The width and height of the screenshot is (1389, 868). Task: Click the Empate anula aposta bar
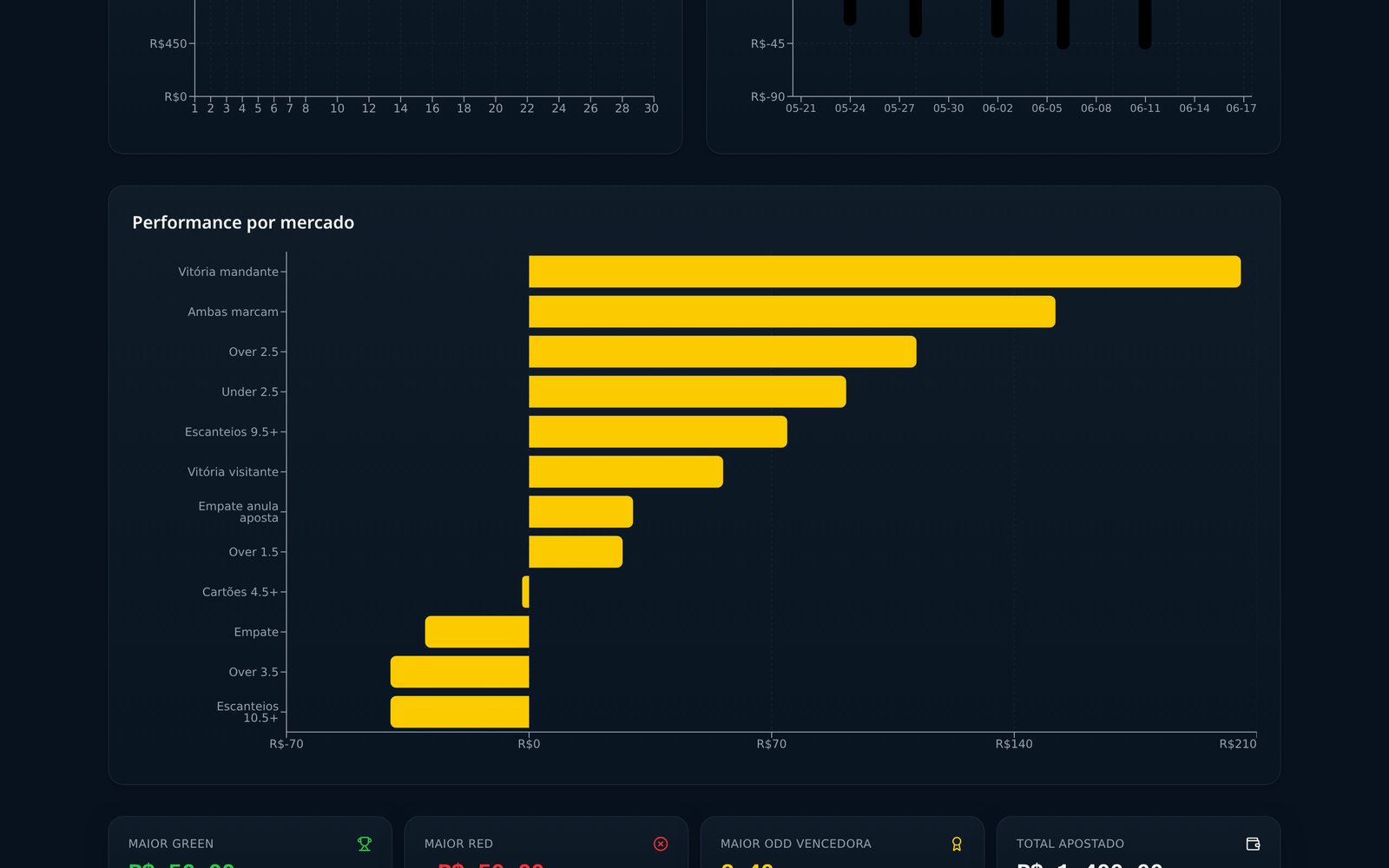[581, 512]
